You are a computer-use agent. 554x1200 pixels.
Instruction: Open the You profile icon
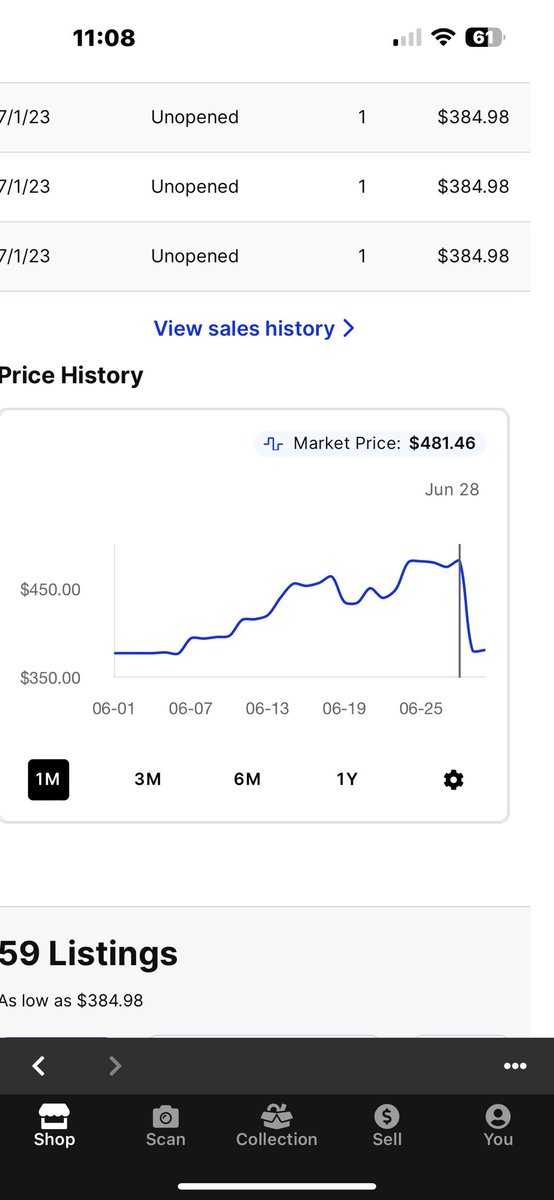click(498, 1116)
